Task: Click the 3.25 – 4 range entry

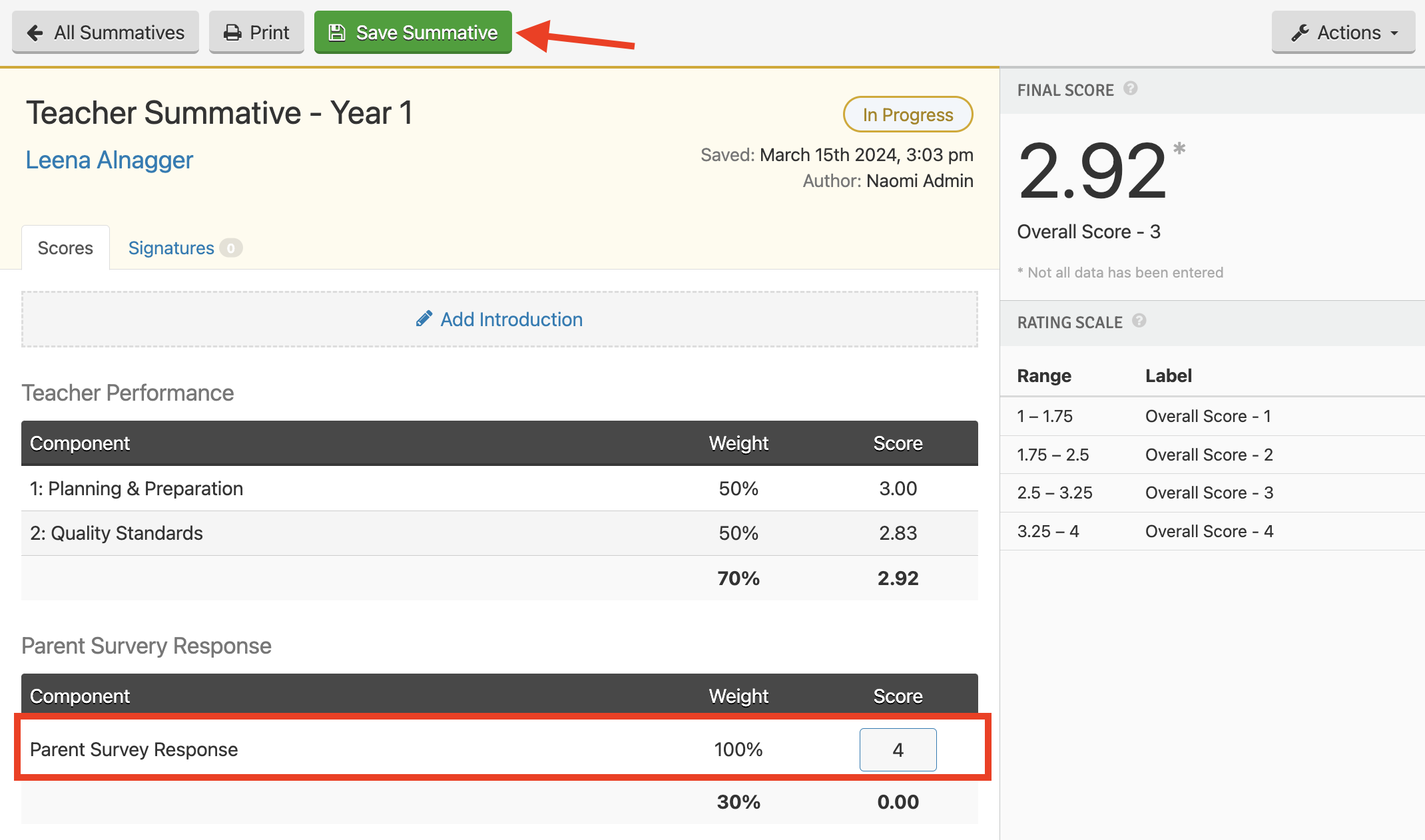Action: (1048, 531)
